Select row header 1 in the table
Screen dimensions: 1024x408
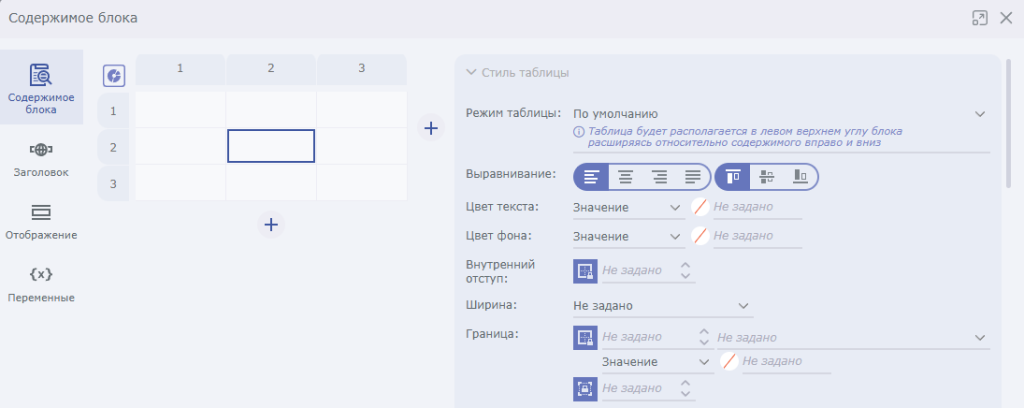pyautogui.click(x=113, y=111)
